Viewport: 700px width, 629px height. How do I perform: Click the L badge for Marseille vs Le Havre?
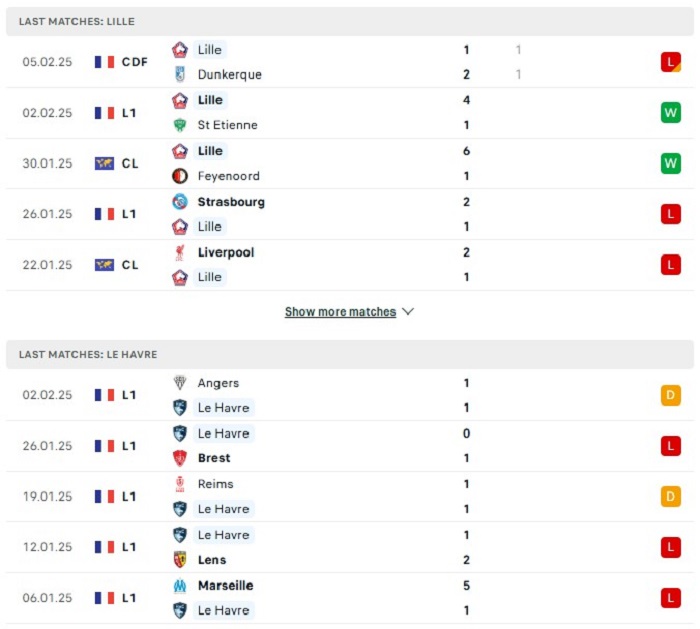(x=671, y=598)
